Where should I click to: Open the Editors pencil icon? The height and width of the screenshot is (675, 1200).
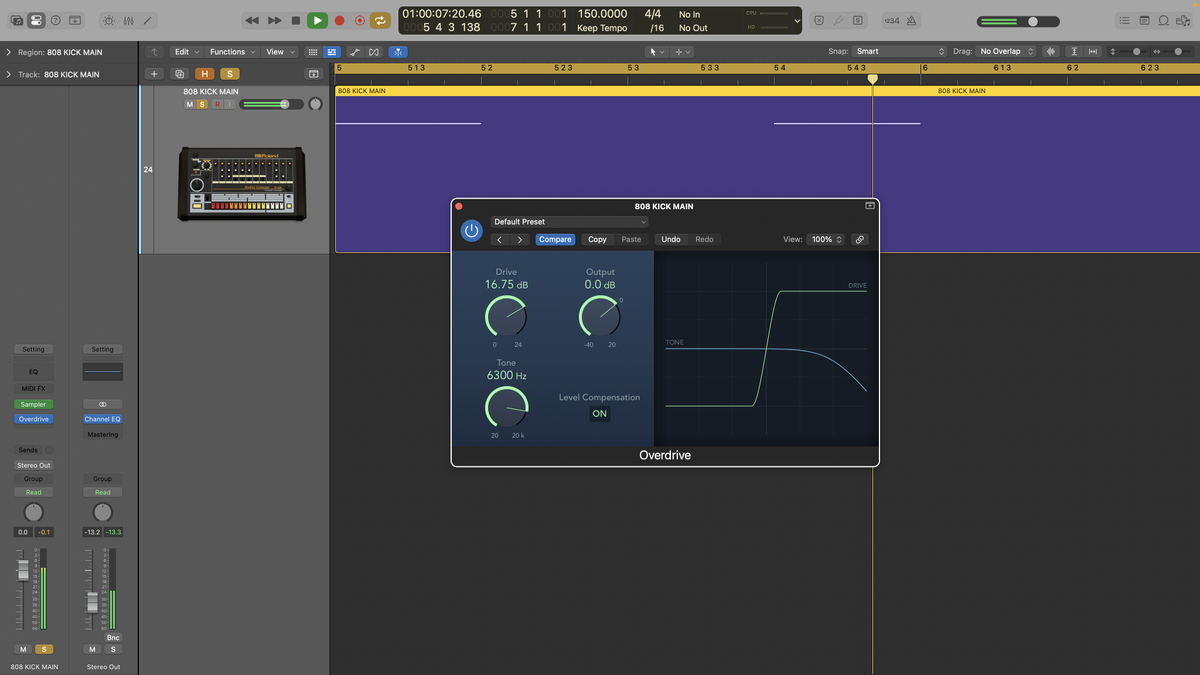[148, 20]
